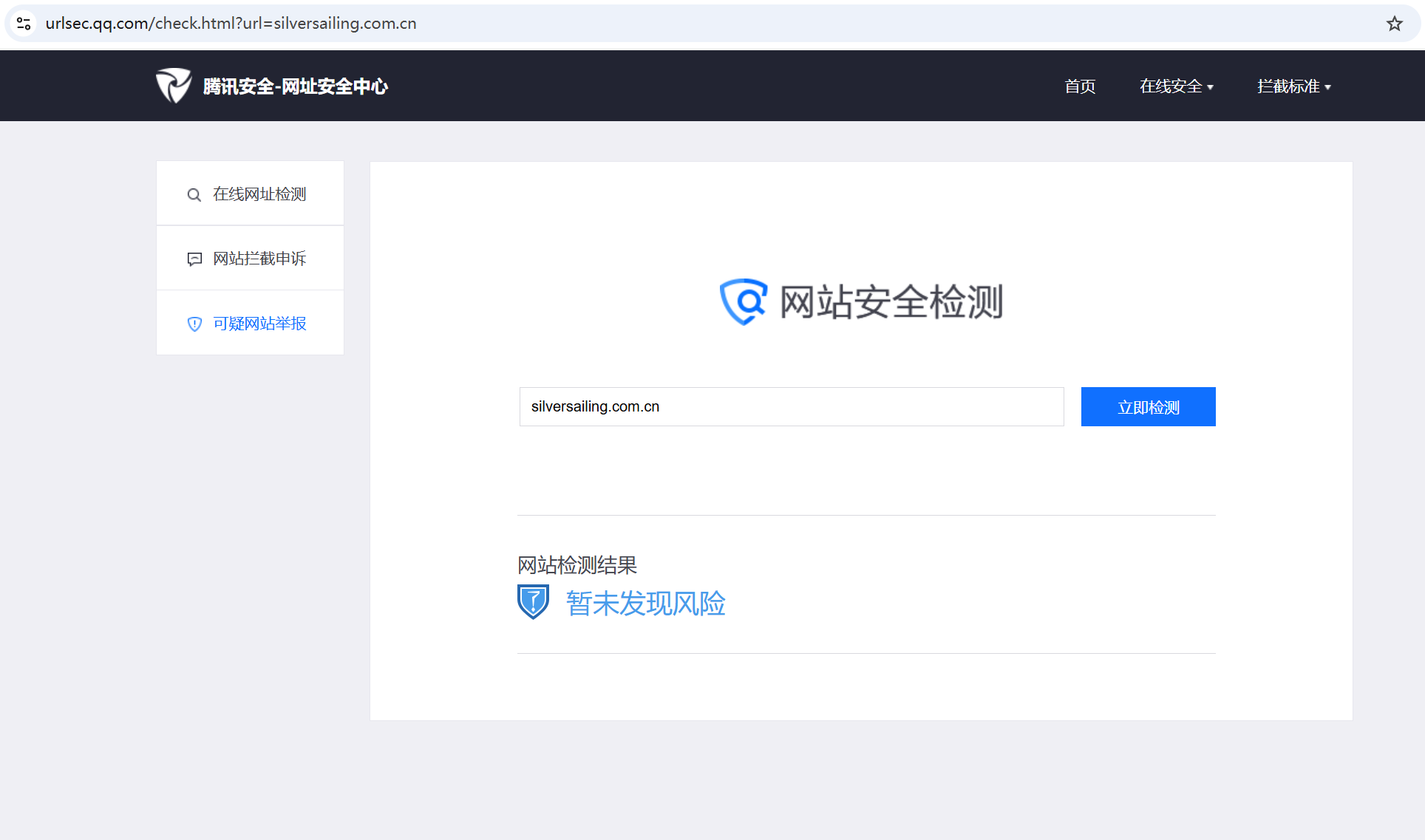
Task: Click the blue shield search logo
Action: tap(743, 301)
